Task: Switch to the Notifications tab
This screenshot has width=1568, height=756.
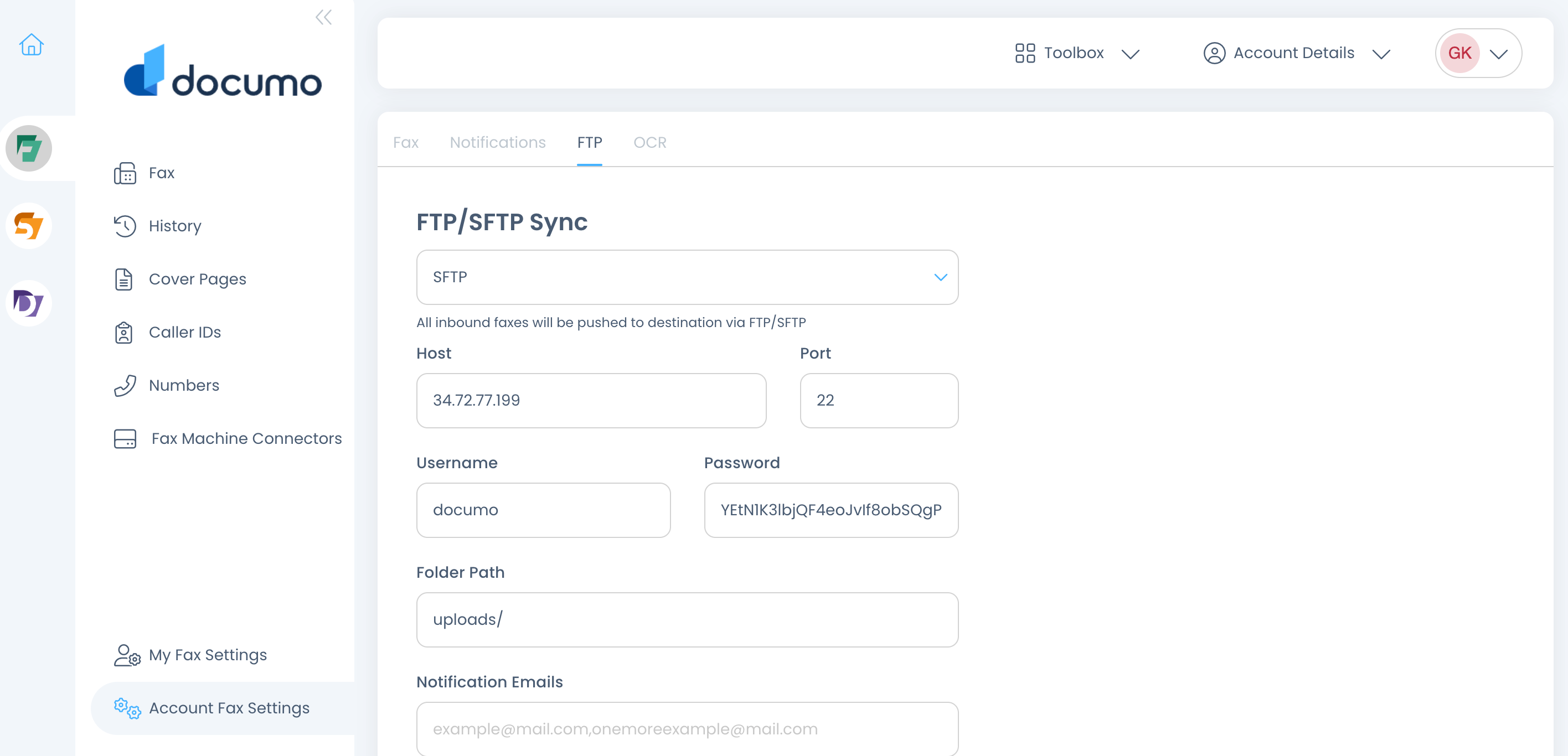Action: pyautogui.click(x=497, y=142)
